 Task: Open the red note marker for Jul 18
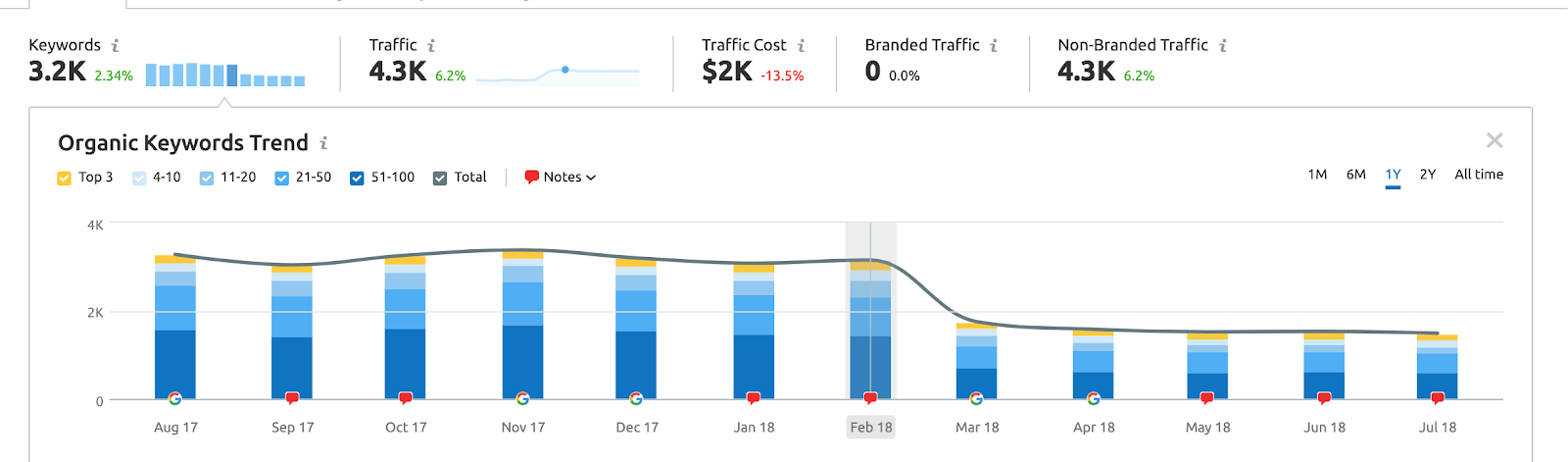pos(1438,398)
